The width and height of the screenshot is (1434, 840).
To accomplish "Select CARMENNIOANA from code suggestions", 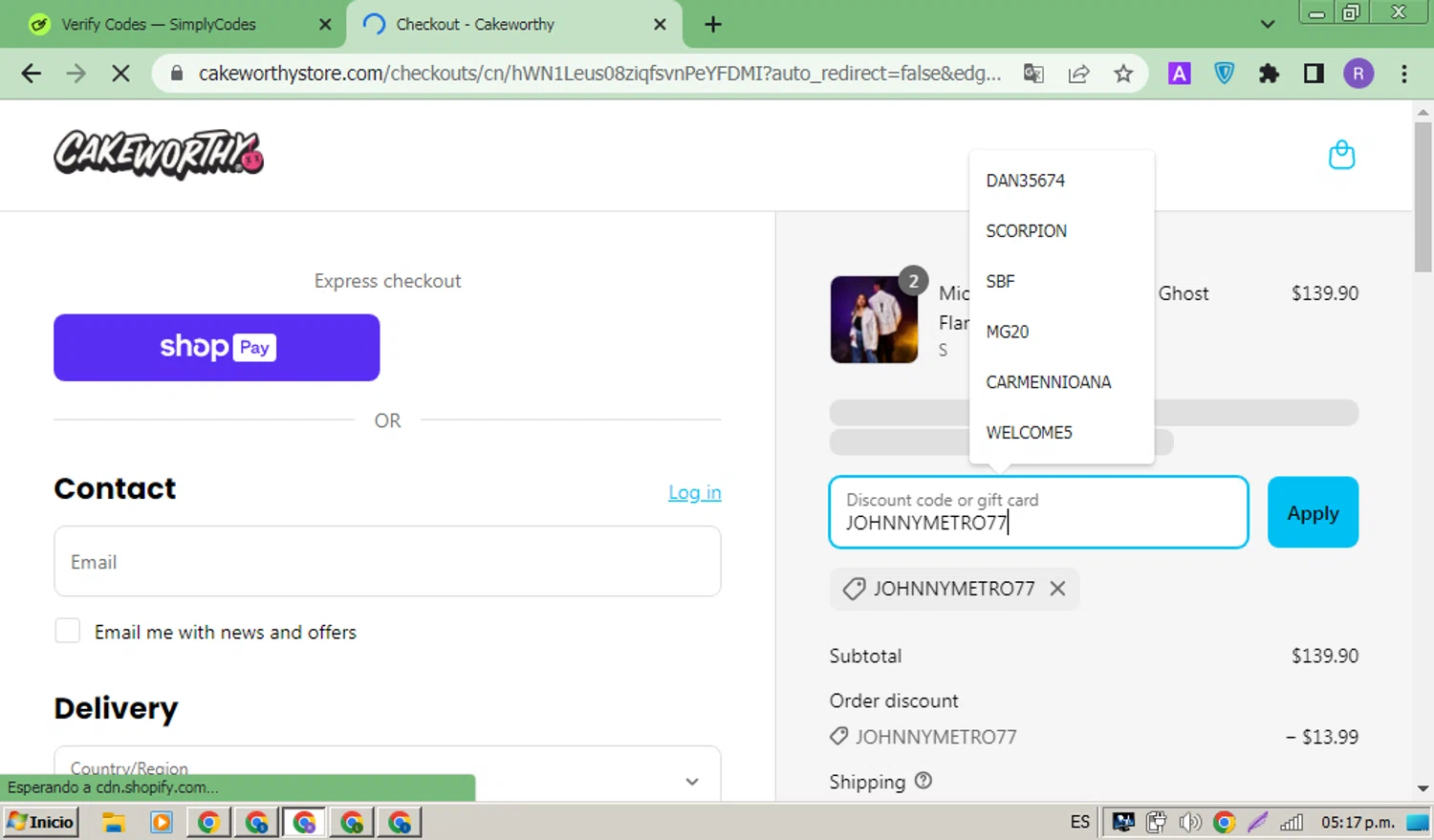I will [1049, 382].
